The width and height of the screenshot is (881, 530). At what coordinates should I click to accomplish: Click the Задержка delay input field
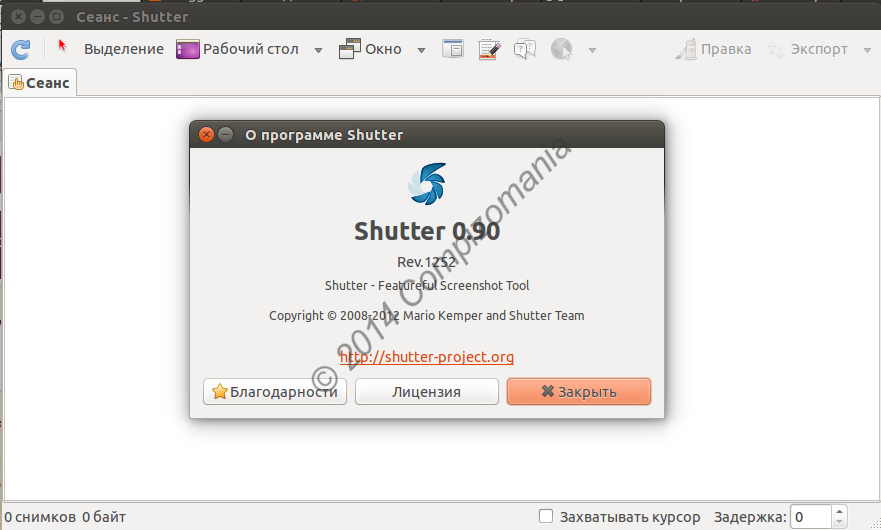click(x=811, y=517)
